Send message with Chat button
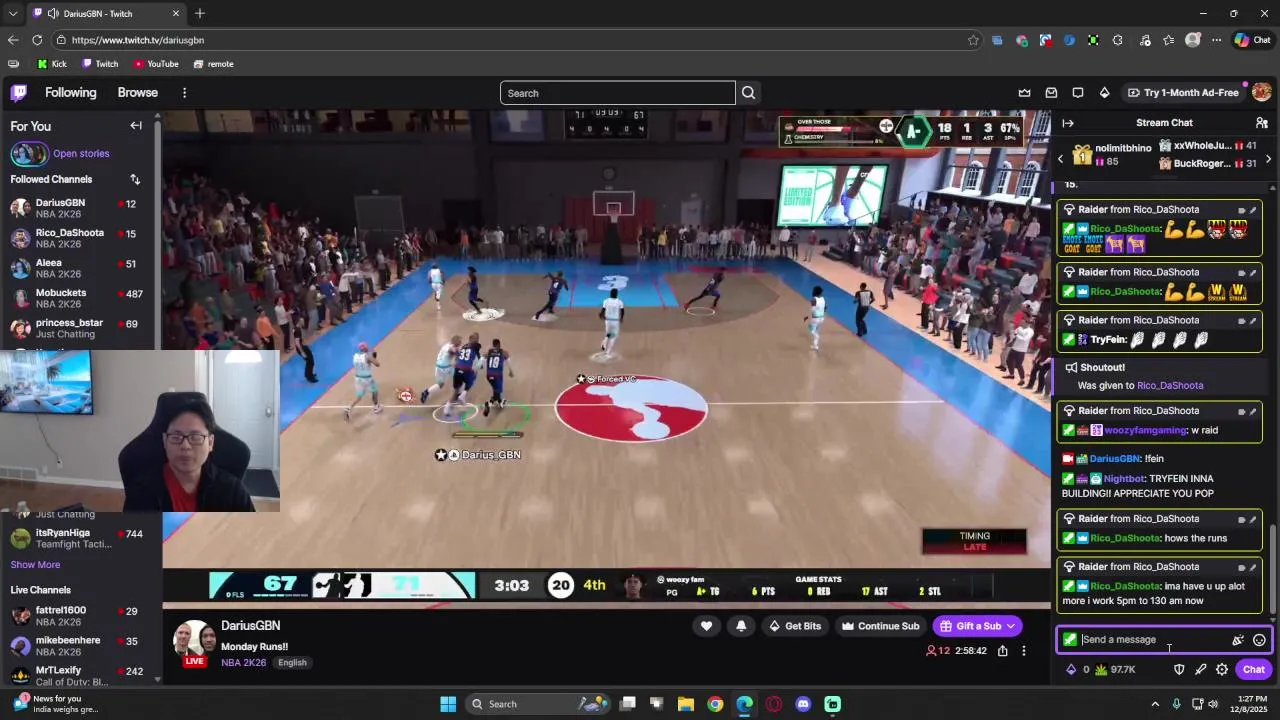The width and height of the screenshot is (1280, 720). [1253, 670]
